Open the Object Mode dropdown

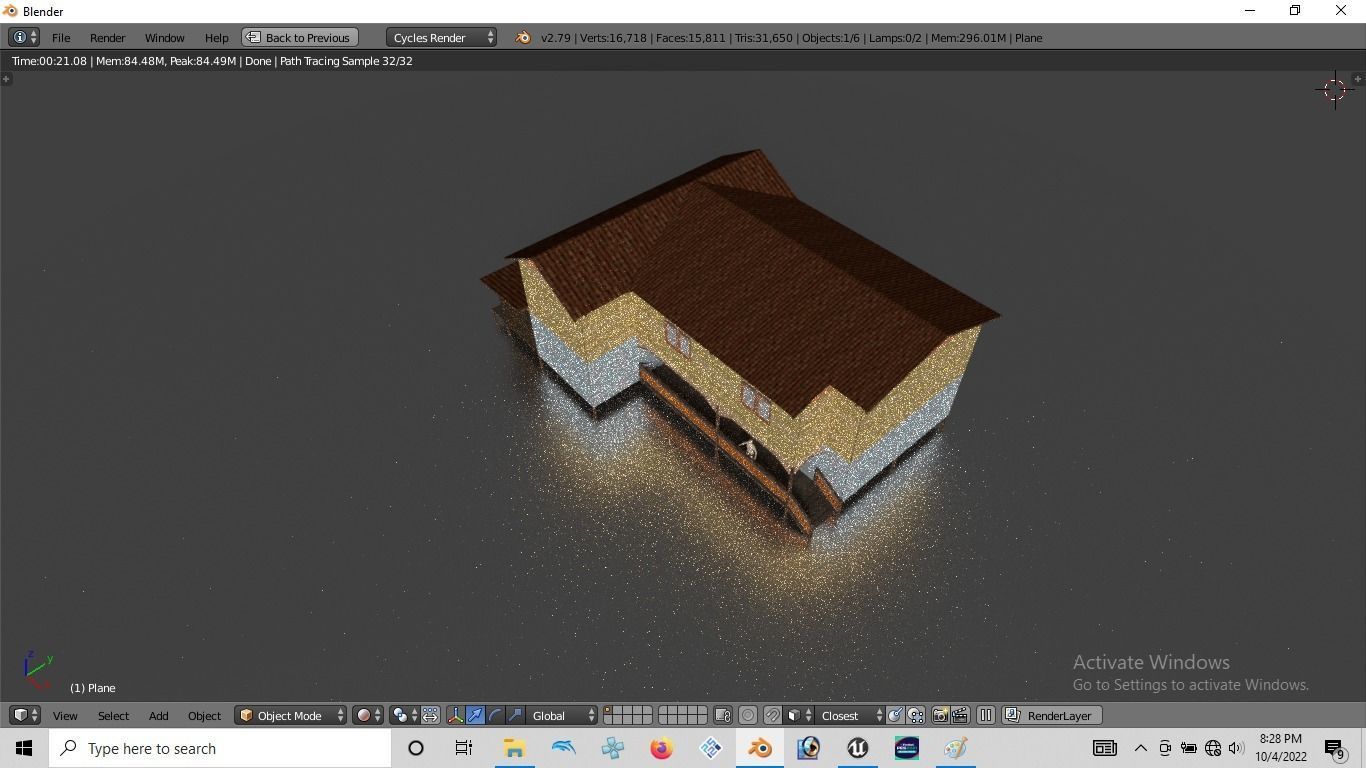291,715
